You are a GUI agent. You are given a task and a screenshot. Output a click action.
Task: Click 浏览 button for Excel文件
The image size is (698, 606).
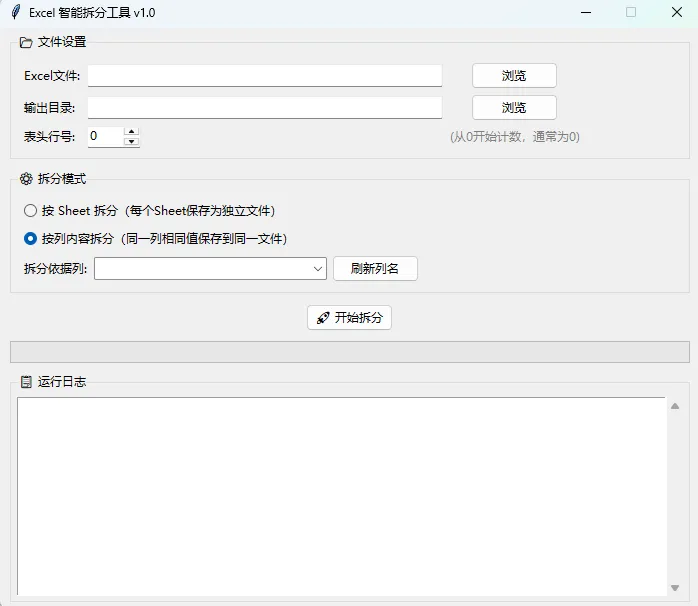coord(514,76)
